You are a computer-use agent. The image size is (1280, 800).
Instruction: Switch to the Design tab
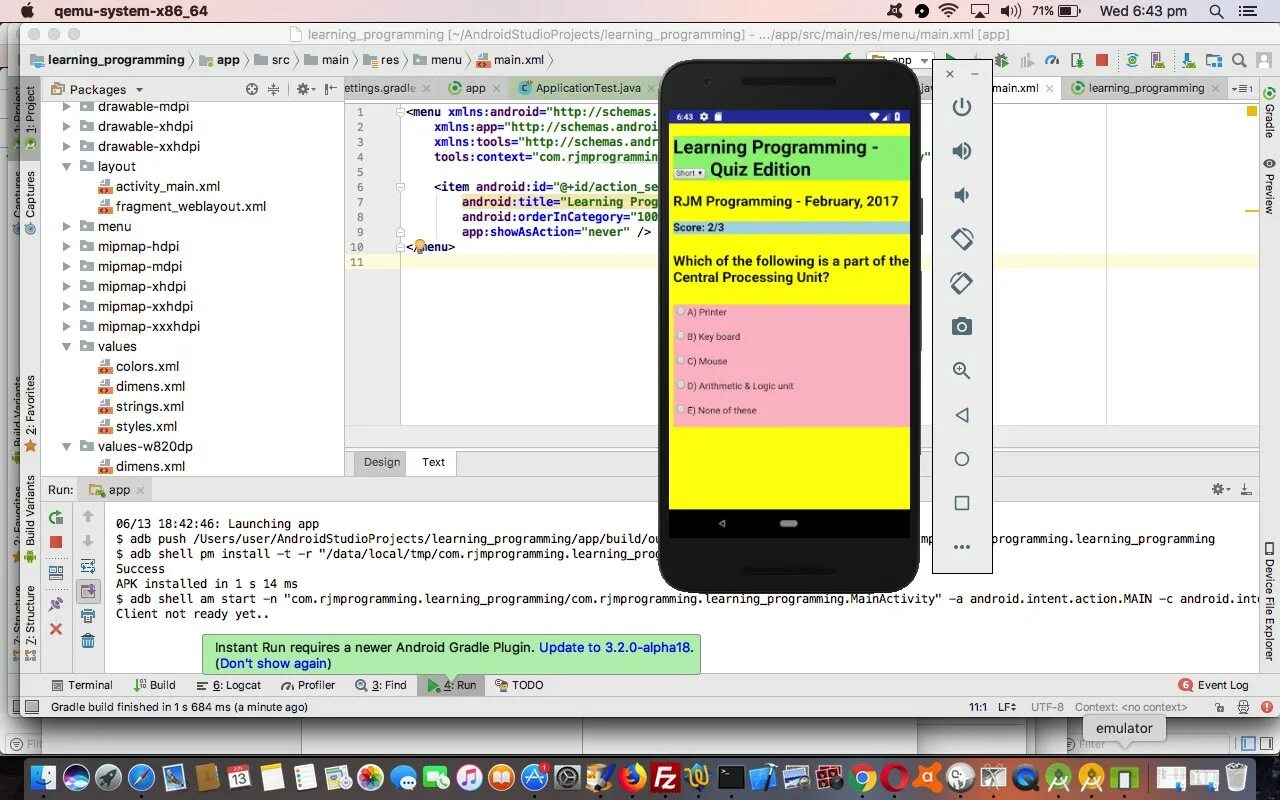[x=382, y=462]
